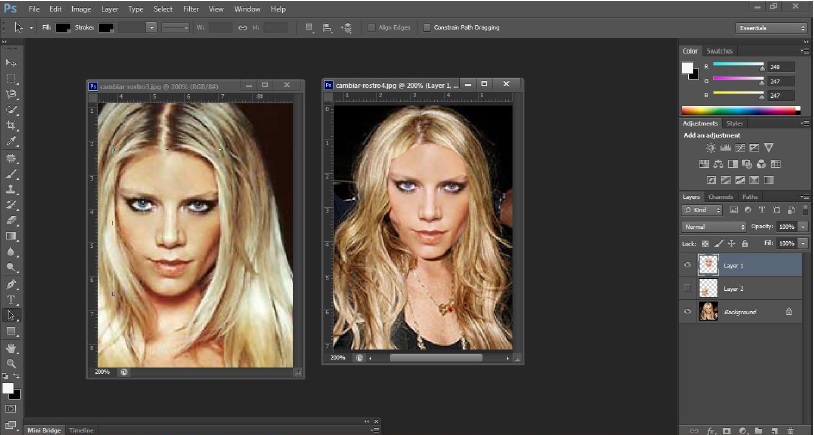
Task: Select the Horizontal Type tool
Action: coord(11,299)
